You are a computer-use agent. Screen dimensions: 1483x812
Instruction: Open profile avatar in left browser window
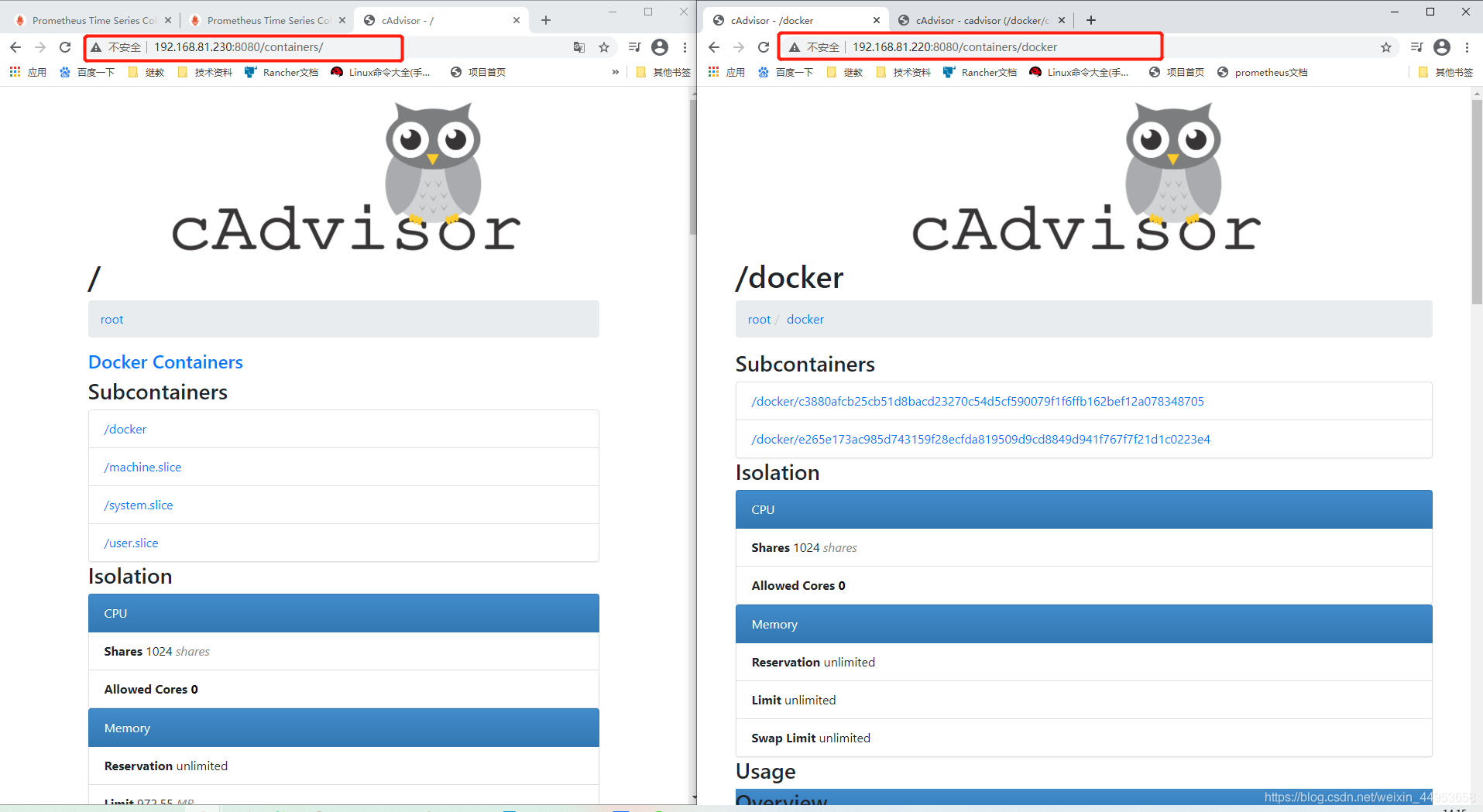[x=660, y=47]
